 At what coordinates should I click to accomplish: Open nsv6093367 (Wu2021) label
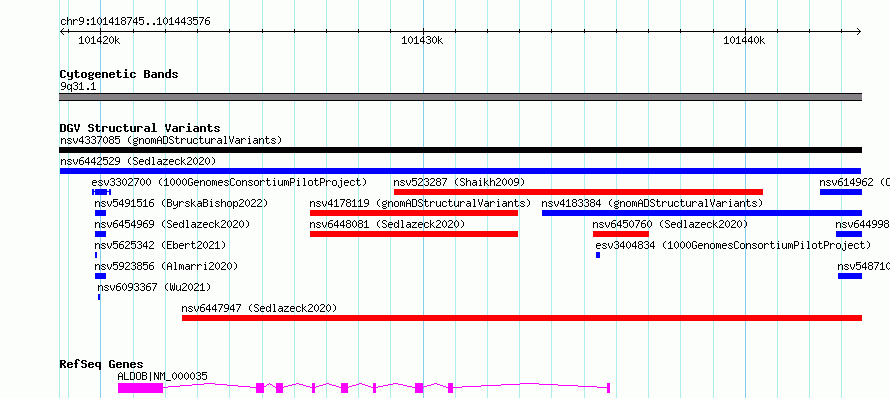pyautogui.click(x=154, y=287)
